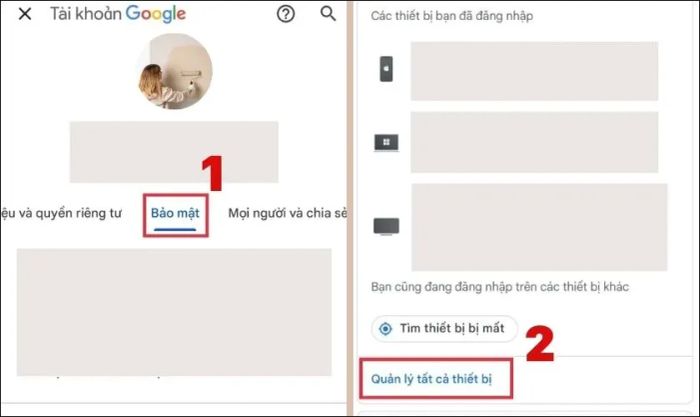Click the target icon in Tìm thiết bị button
Image resolution: width=700 pixels, height=417 pixels.
[x=385, y=329]
